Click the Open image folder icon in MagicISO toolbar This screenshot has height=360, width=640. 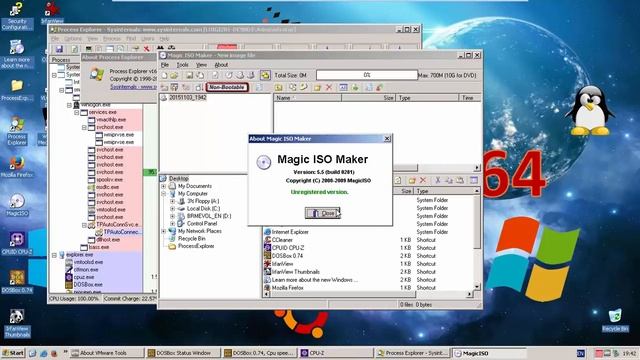(x=174, y=76)
